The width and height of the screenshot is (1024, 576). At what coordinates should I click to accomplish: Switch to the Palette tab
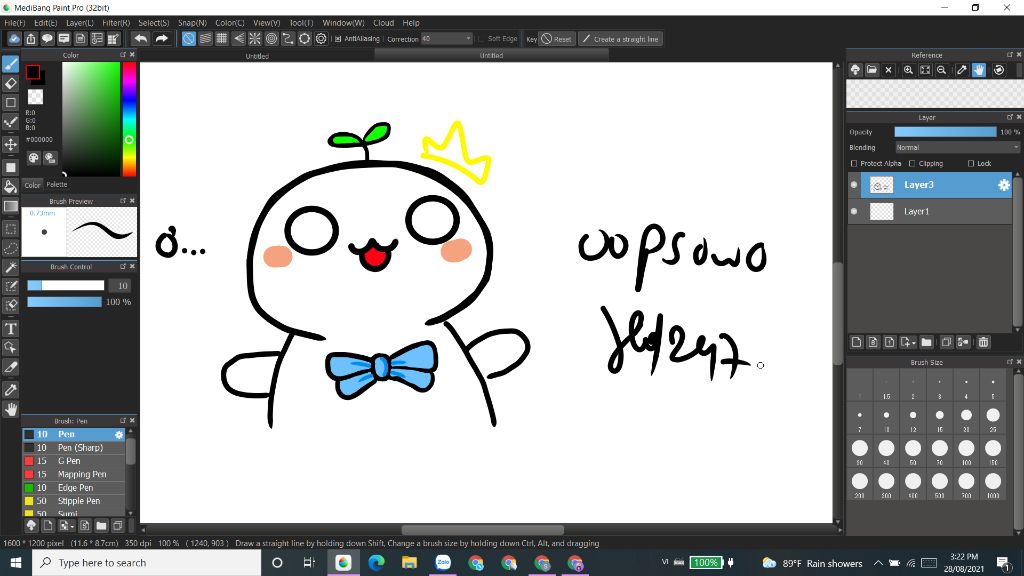[57, 185]
